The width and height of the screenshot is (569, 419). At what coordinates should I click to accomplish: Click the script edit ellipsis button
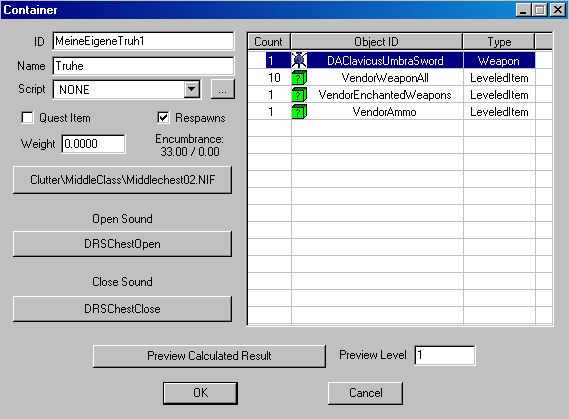pyautogui.click(x=222, y=89)
